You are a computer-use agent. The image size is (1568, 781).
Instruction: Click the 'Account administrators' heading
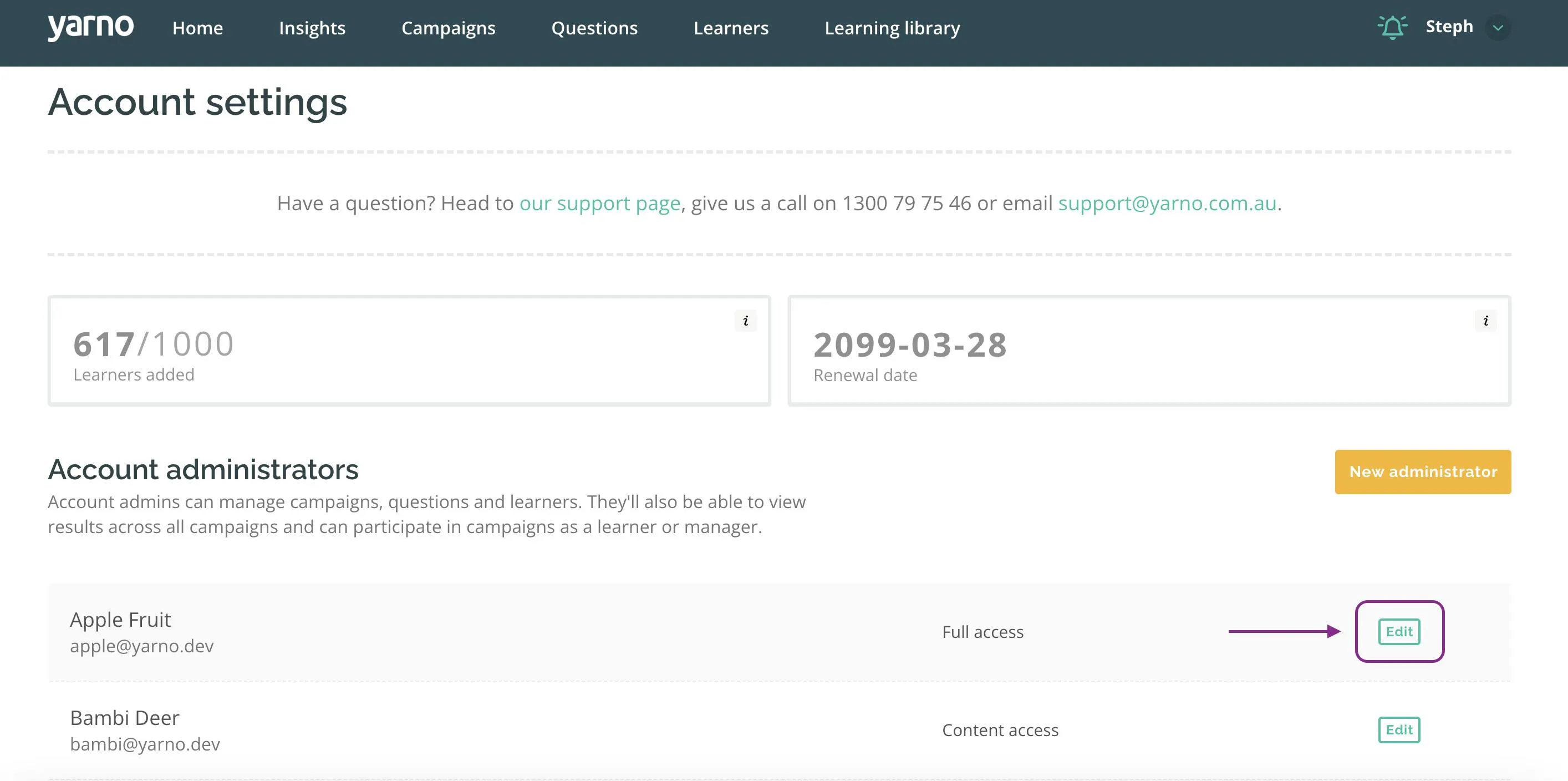pyautogui.click(x=203, y=469)
